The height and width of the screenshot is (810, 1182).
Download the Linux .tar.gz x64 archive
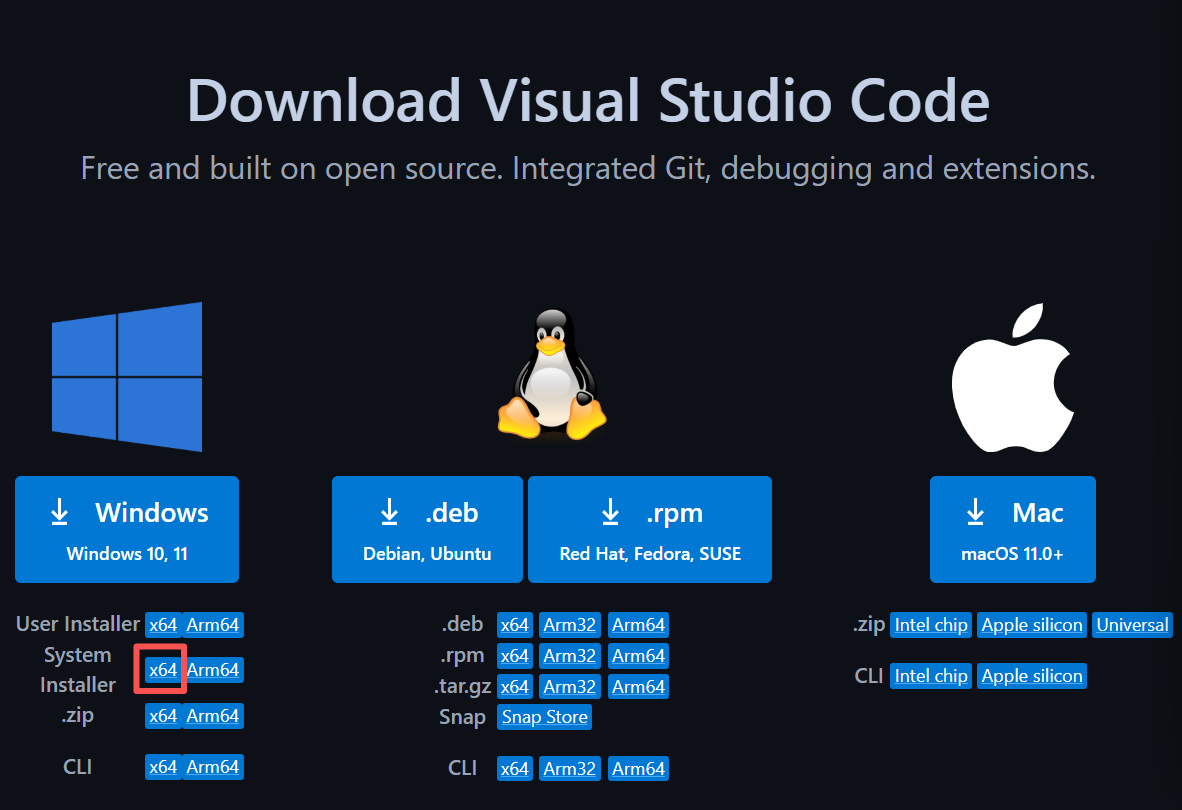point(515,687)
